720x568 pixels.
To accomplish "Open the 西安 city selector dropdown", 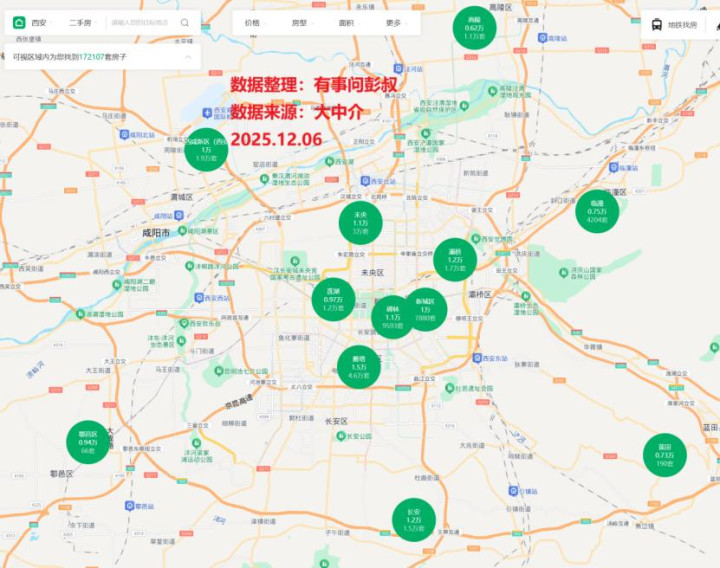I will click(x=41, y=22).
